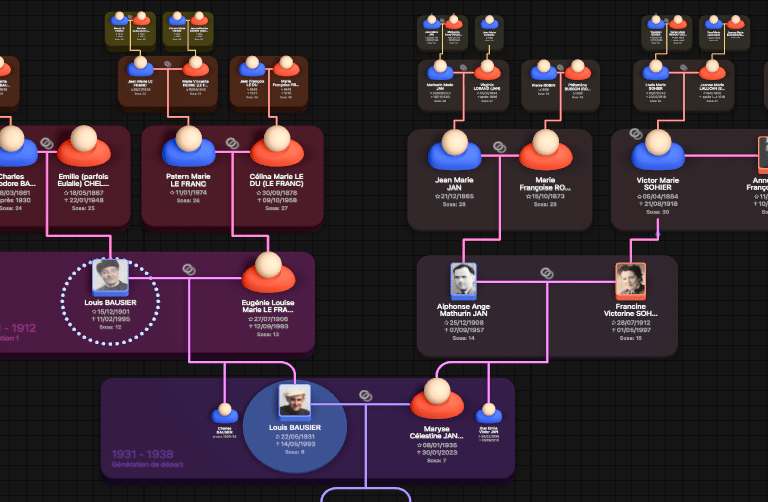
Task: Select Louis BAUSIER born 1901 portrait photo
Action: click(110, 277)
